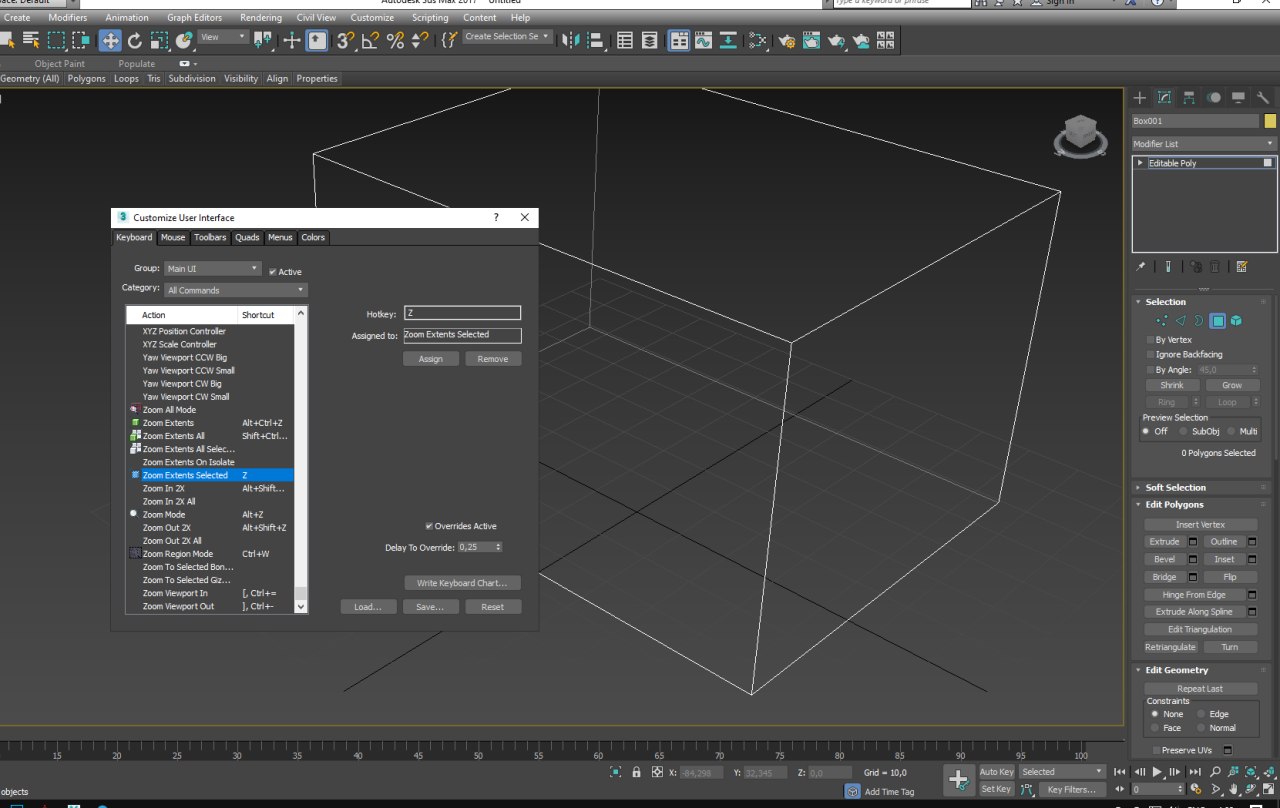
Task: Open the Curve Editor from the toolbar
Action: [x=704, y=40]
